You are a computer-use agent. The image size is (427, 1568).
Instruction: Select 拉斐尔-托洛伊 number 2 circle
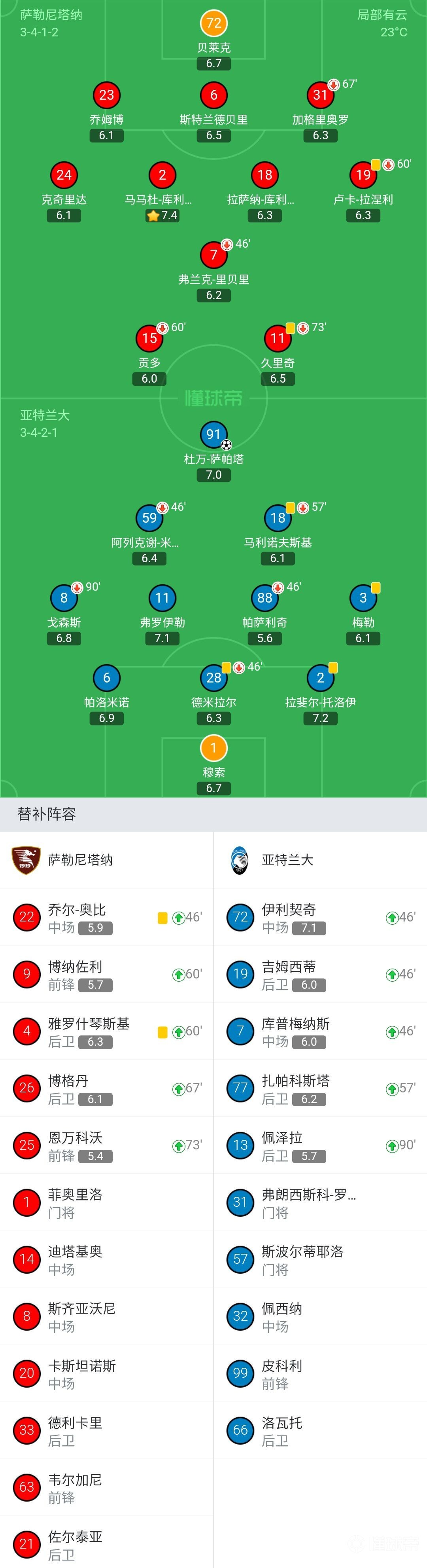coord(321,678)
